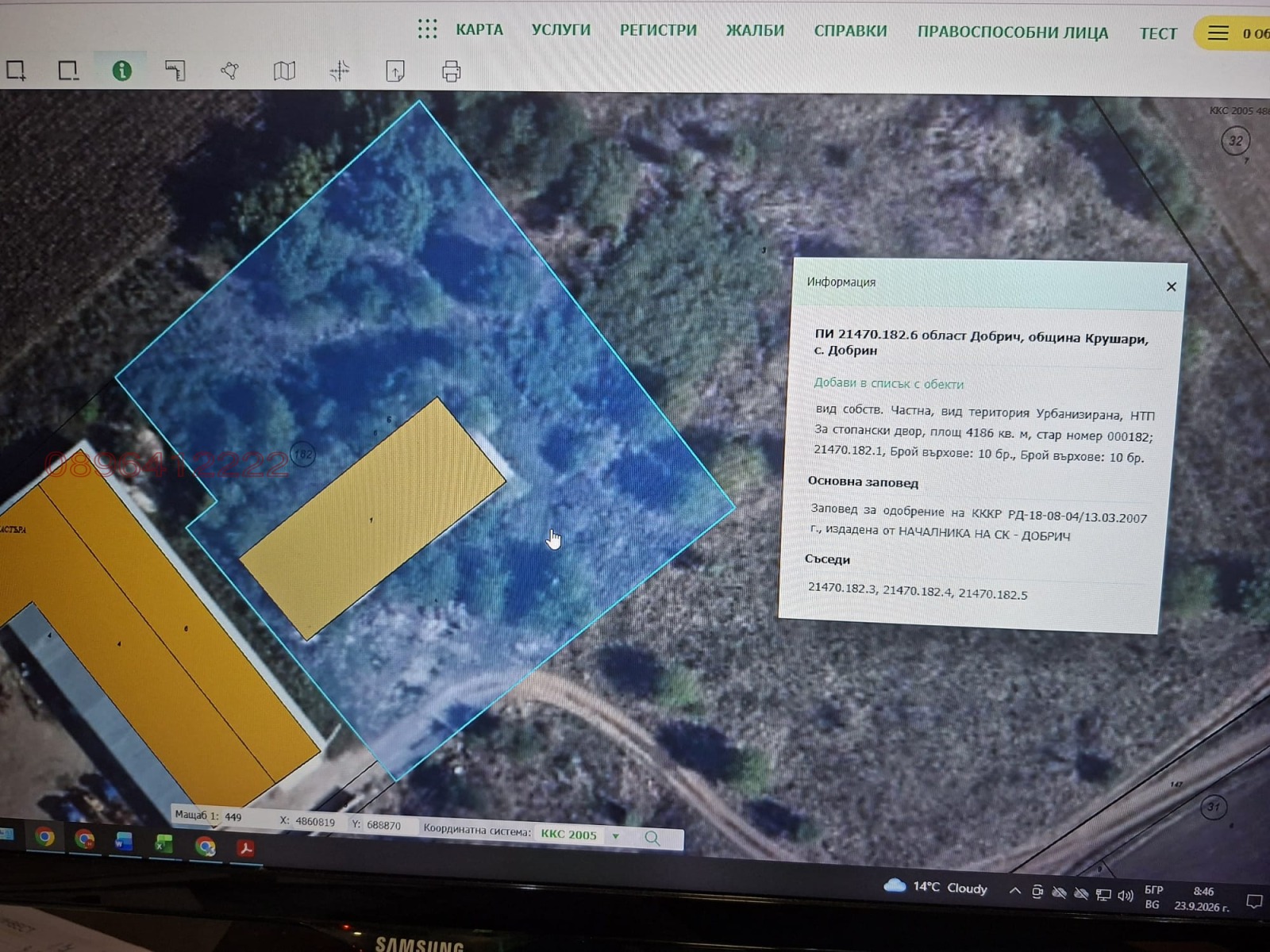Click the print map icon
The image size is (1270, 952).
[451, 71]
